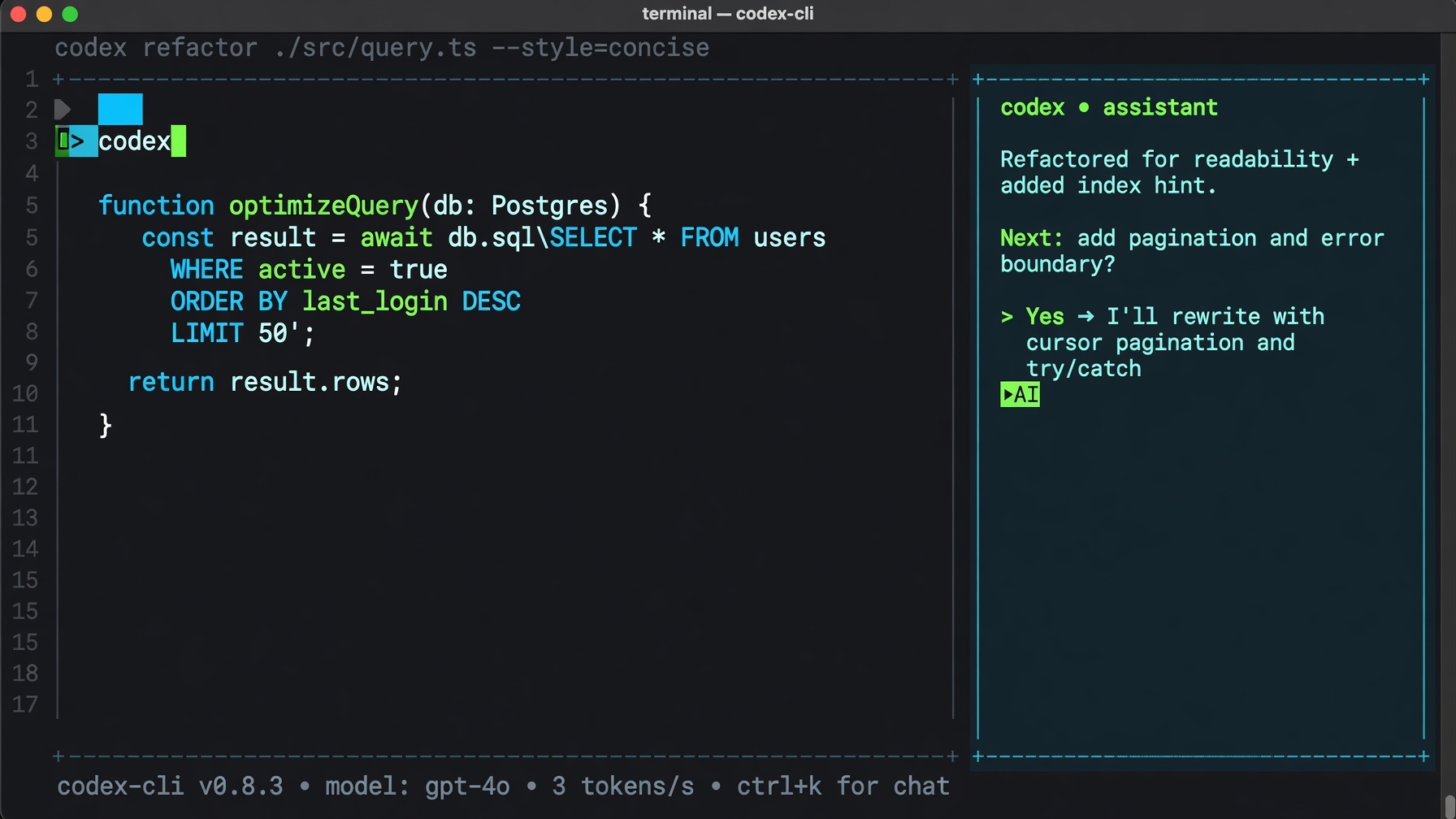Viewport: 1456px width, 819px height.
Task: Click the closing brace of the function
Action: (x=106, y=425)
